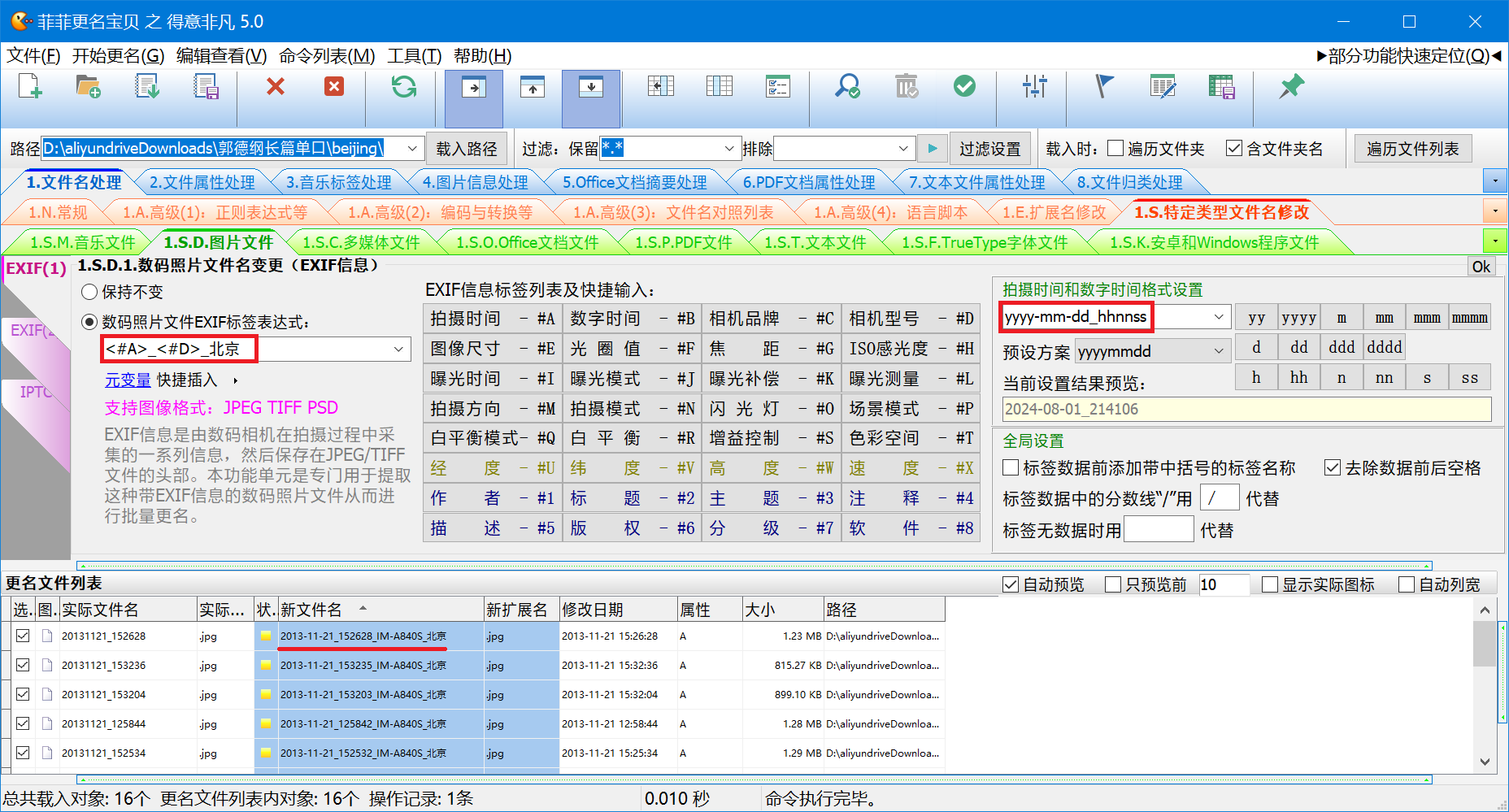The height and width of the screenshot is (812, 1509).
Task: Insert the 拍摄时间 #A tag button
Action: 492,319
